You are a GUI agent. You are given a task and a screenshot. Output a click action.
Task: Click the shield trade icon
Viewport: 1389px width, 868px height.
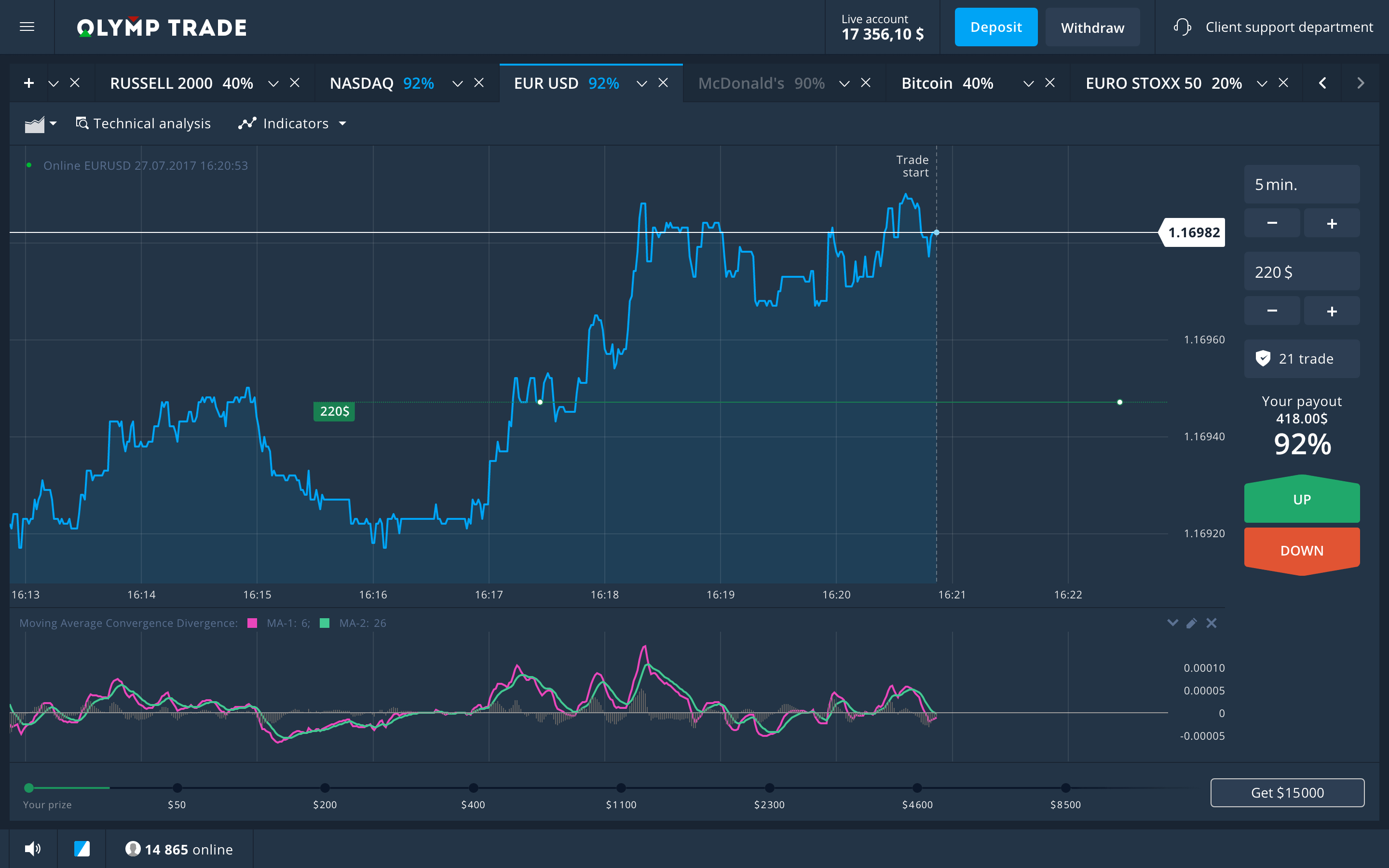(x=1263, y=359)
